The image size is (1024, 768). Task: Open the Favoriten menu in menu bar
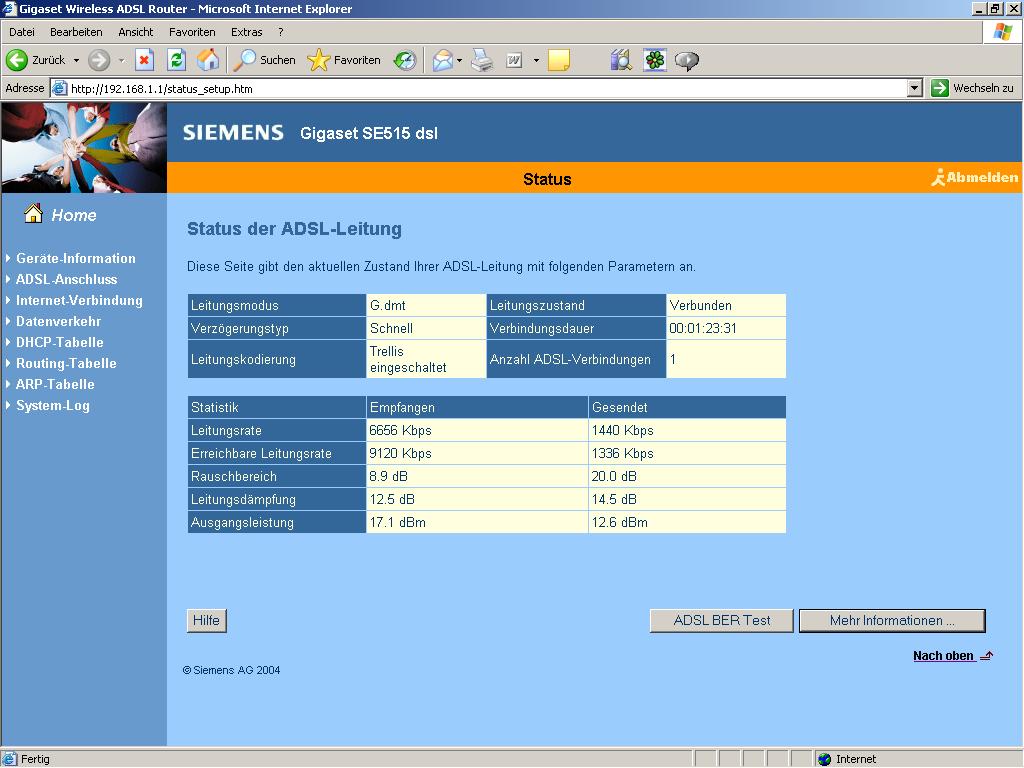[x=192, y=32]
